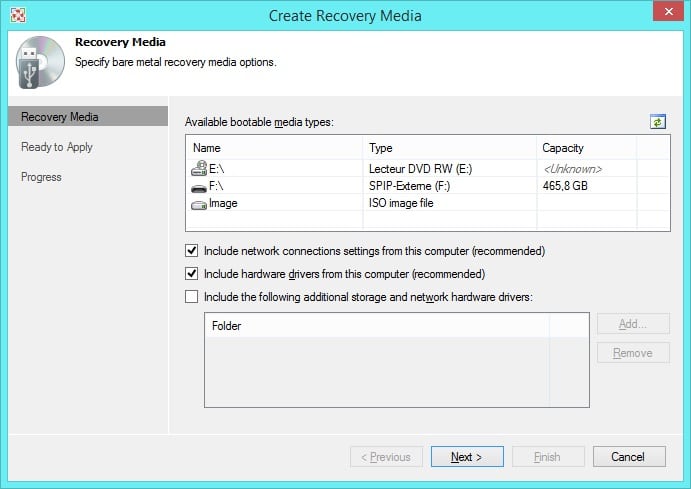The width and height of the screenshot is (691, 489).
Task: Click the refresh media list icon
Action: point(657,122)
